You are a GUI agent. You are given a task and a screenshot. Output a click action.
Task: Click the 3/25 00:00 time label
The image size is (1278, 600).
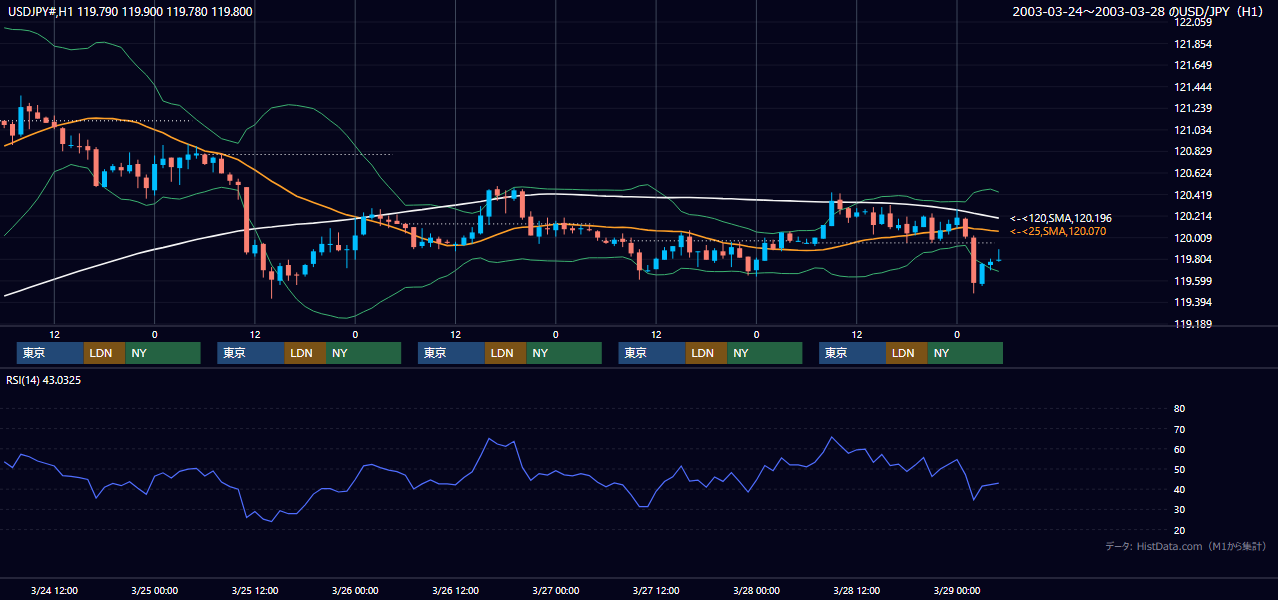point(154,590)
